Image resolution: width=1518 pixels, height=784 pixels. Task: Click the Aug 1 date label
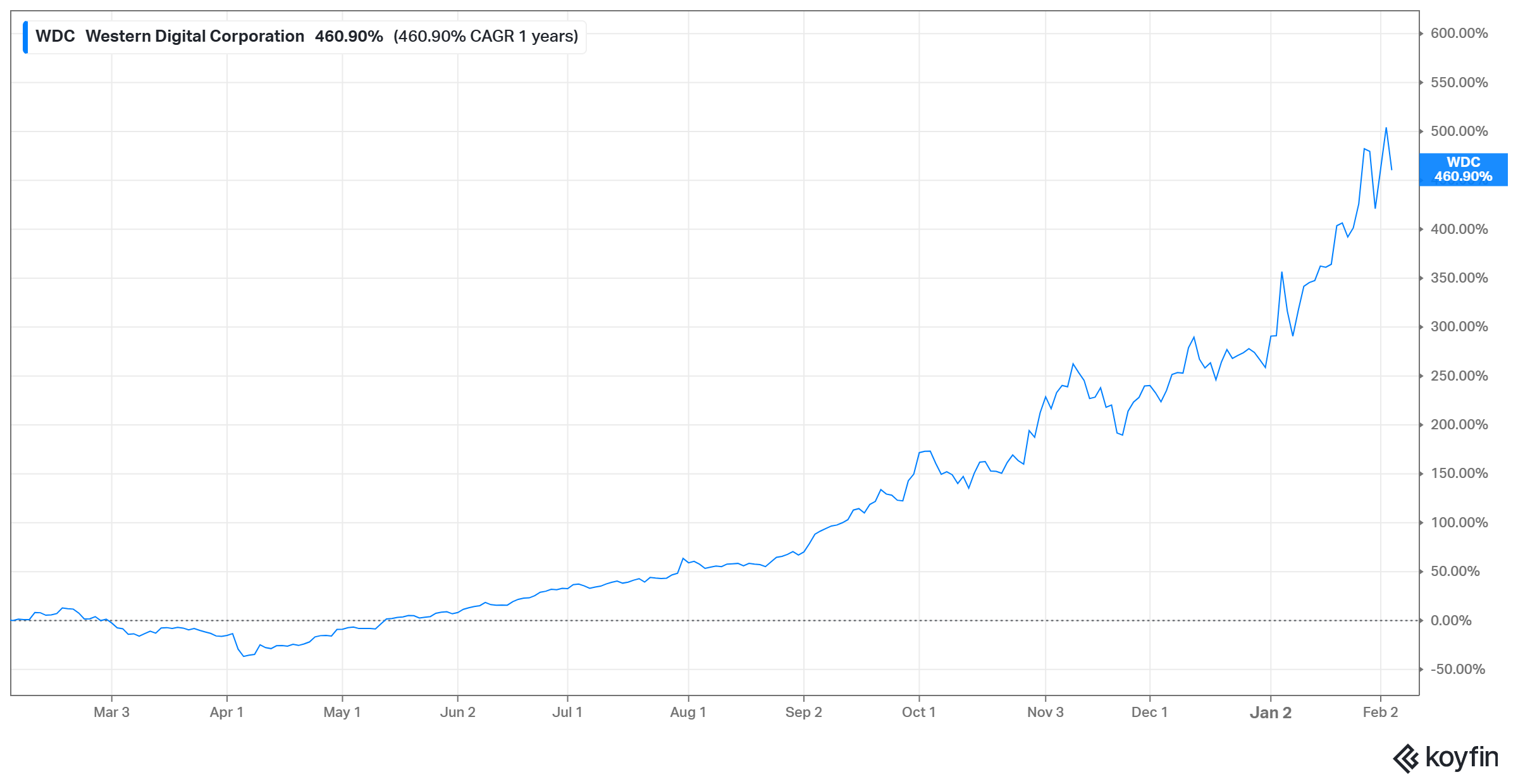point(688,713)
